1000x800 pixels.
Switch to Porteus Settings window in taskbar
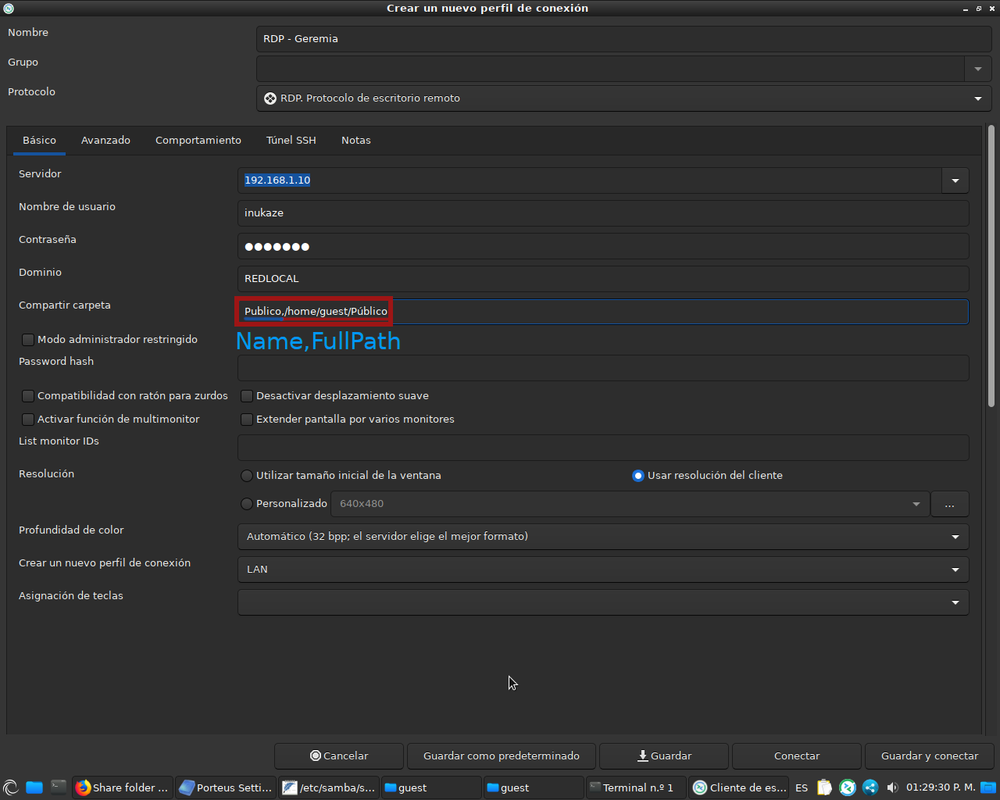point(226,788)
